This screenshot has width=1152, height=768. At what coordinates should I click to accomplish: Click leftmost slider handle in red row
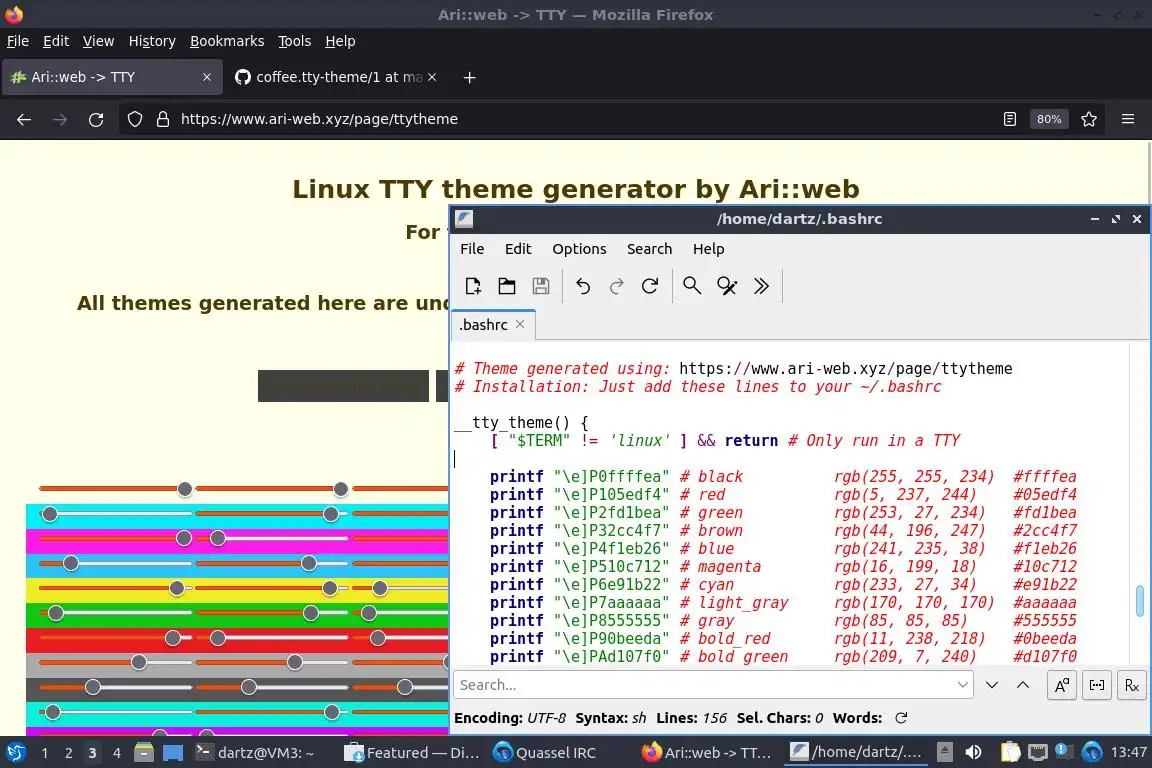pyautogui.click(x=173, y=638)
